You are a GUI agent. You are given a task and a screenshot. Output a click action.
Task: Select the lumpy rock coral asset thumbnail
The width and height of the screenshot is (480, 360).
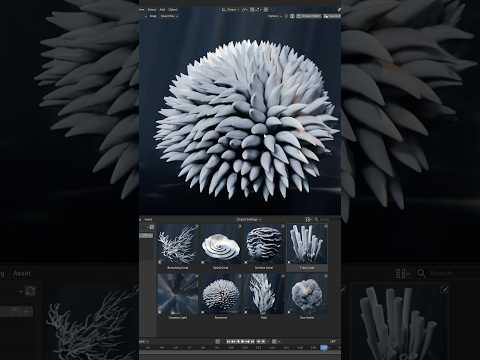tap(307, 294)
